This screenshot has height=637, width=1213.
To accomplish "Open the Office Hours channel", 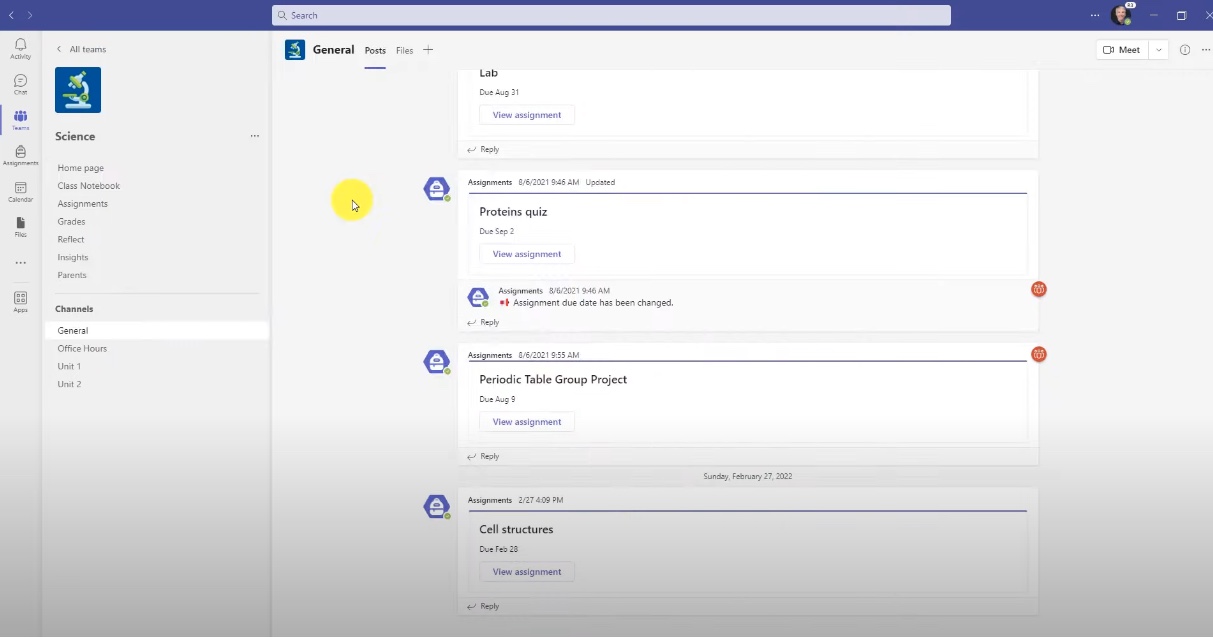I will click(82, 348).
